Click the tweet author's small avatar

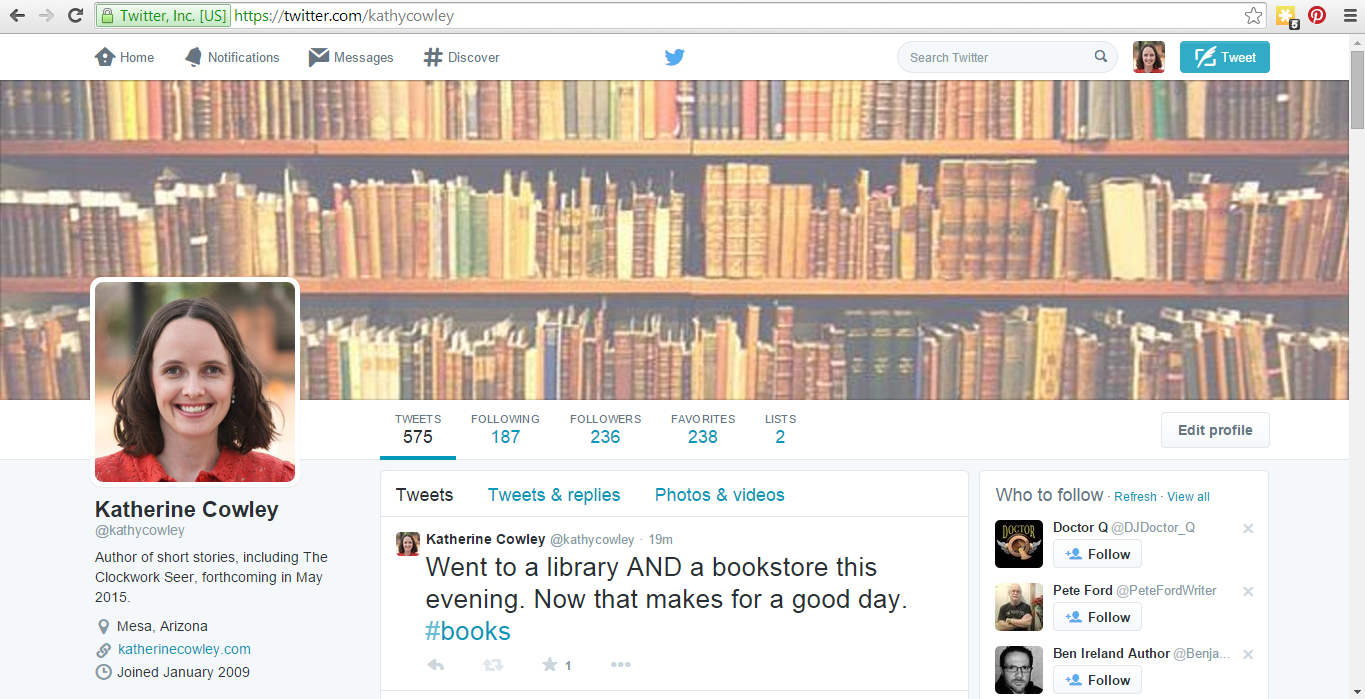[408, 544]
